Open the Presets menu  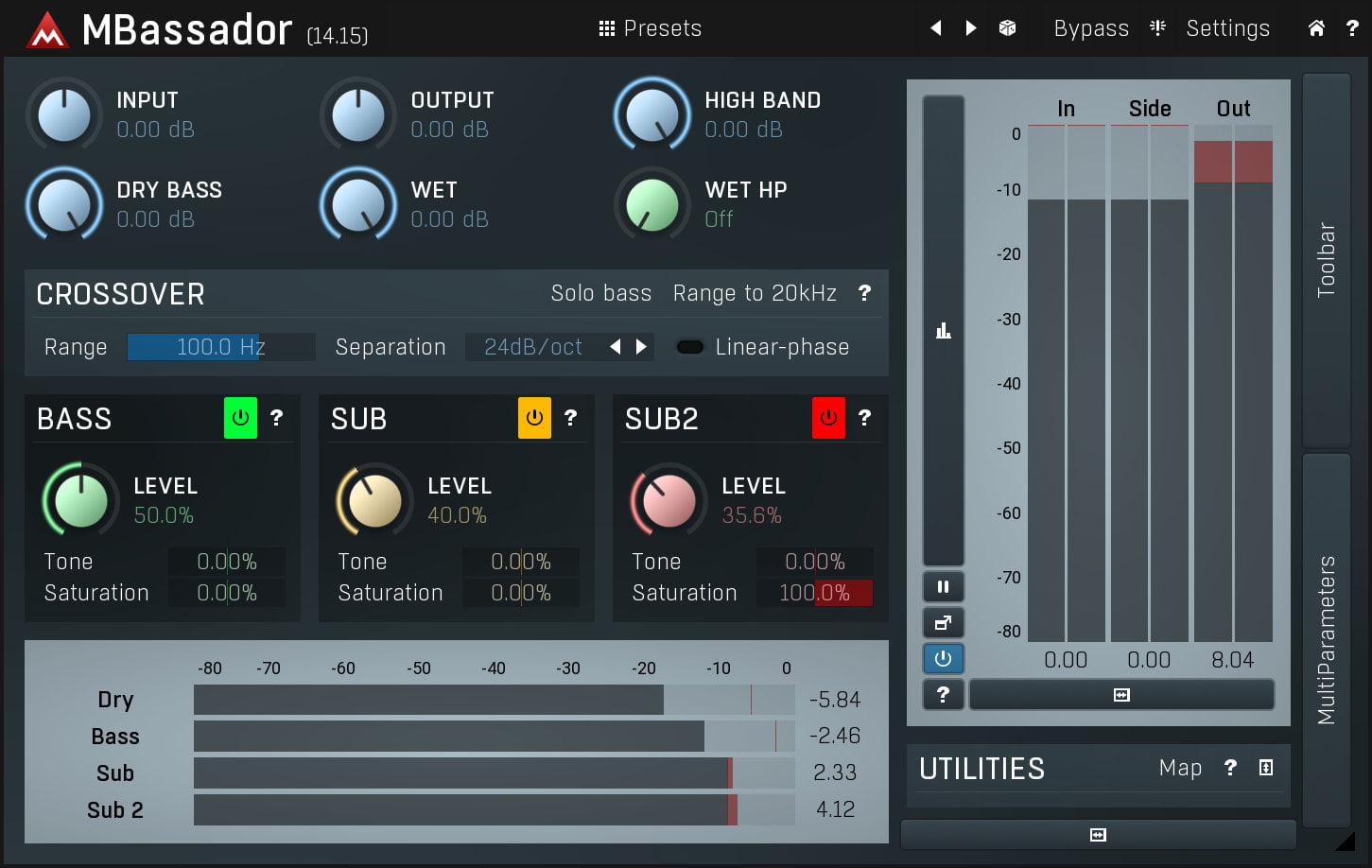click(x=651, y=28)
